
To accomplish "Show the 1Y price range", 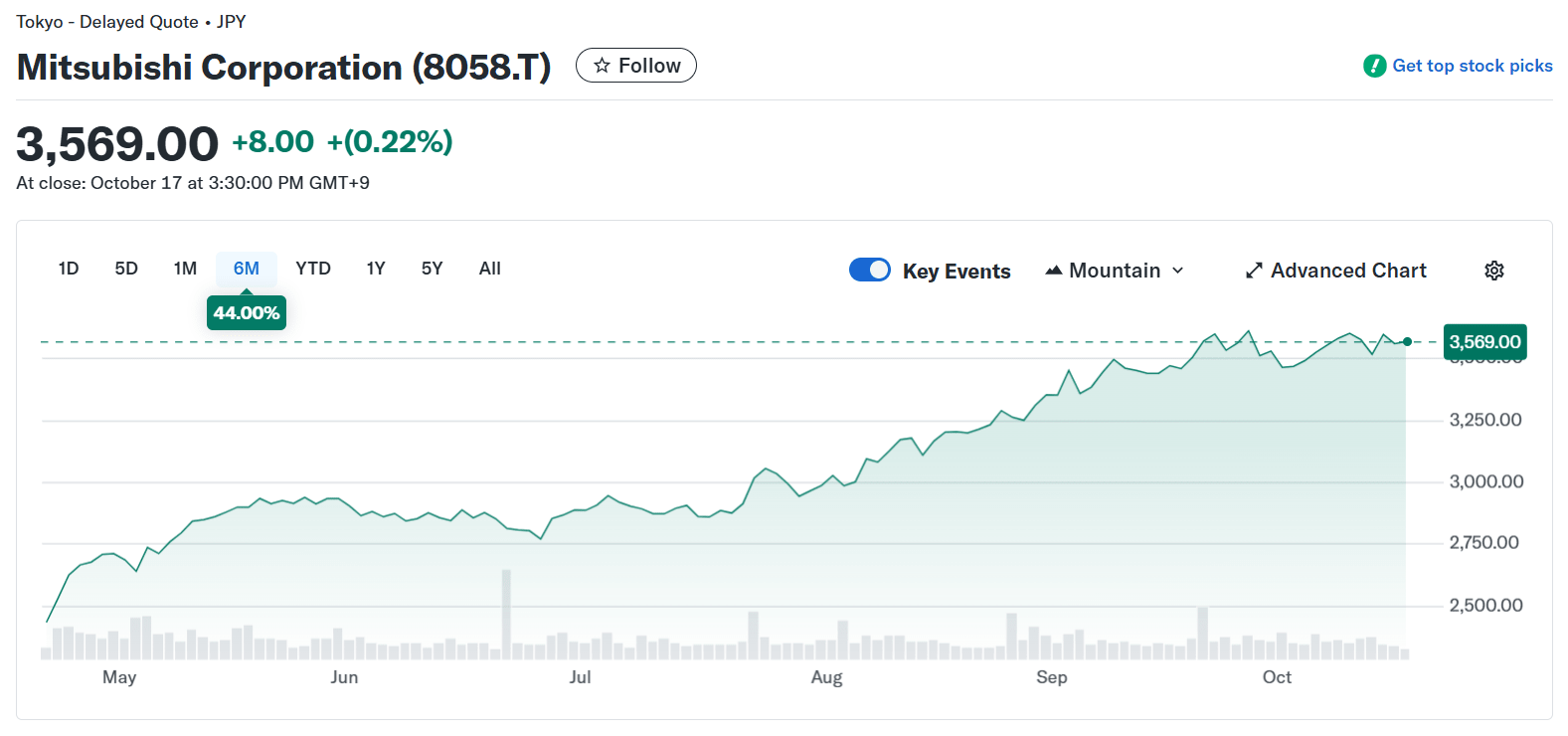I will [376, 269].
